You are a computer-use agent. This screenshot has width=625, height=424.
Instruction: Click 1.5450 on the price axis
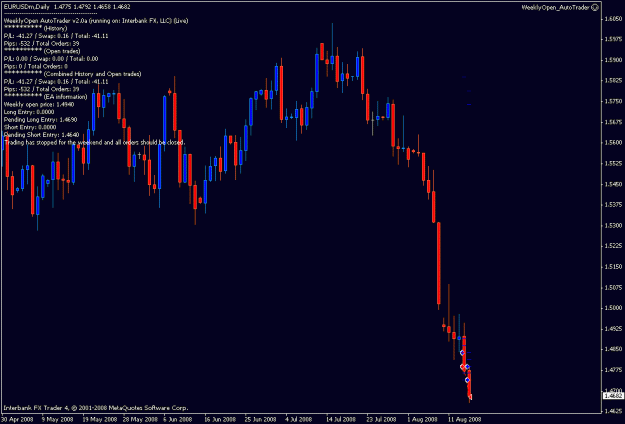(614, 184)
